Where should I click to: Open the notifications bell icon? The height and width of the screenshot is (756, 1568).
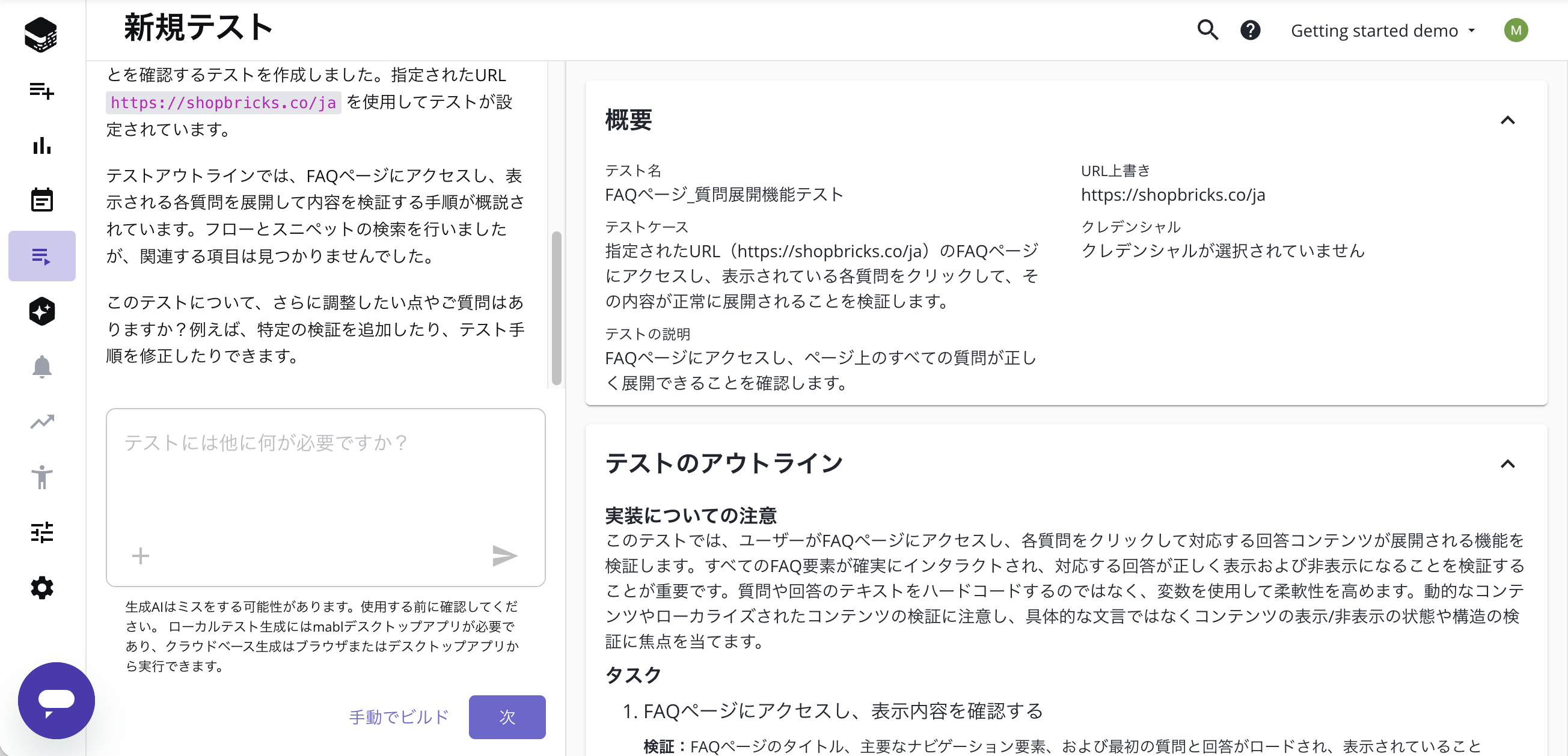pos(41,367)
